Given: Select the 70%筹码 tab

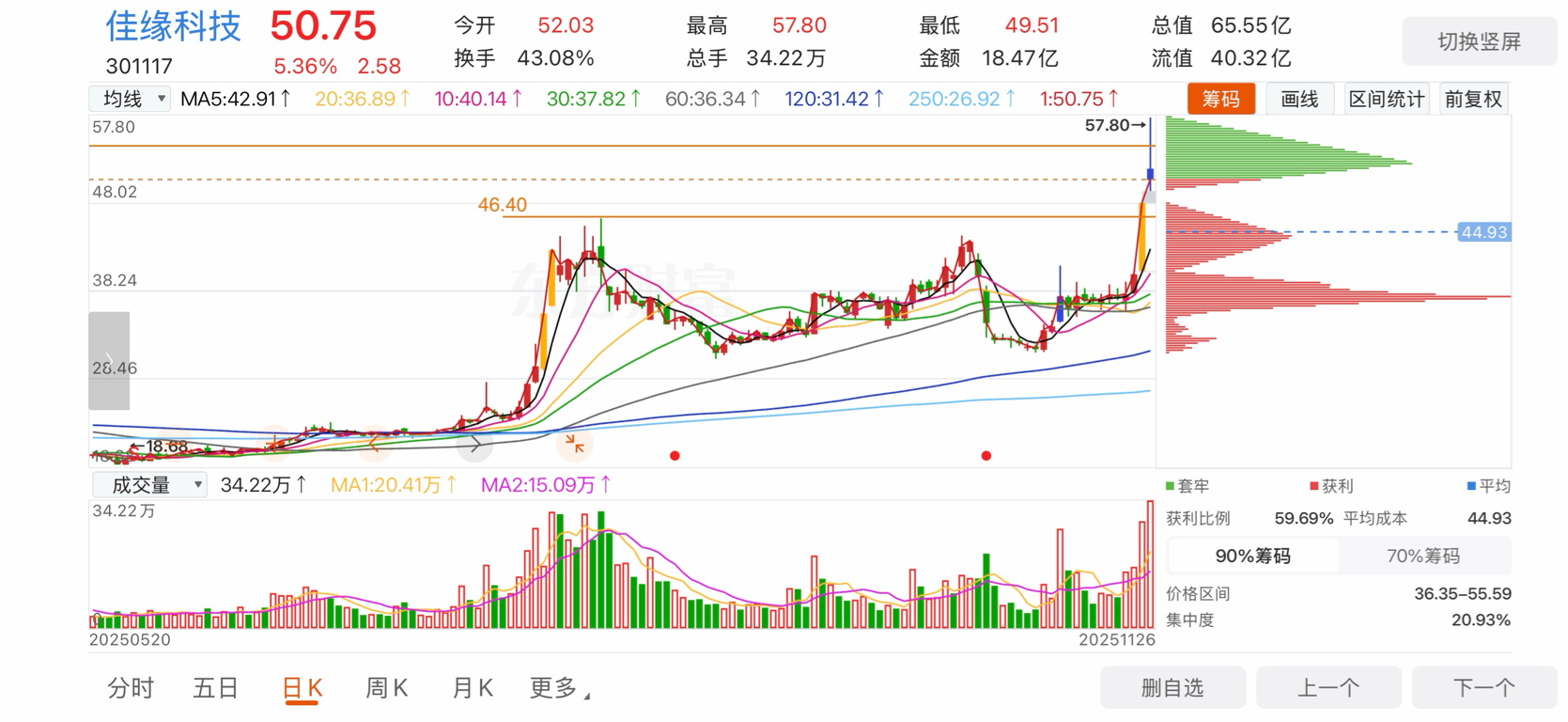Looking at the screenshot, I should (1423, 556).
